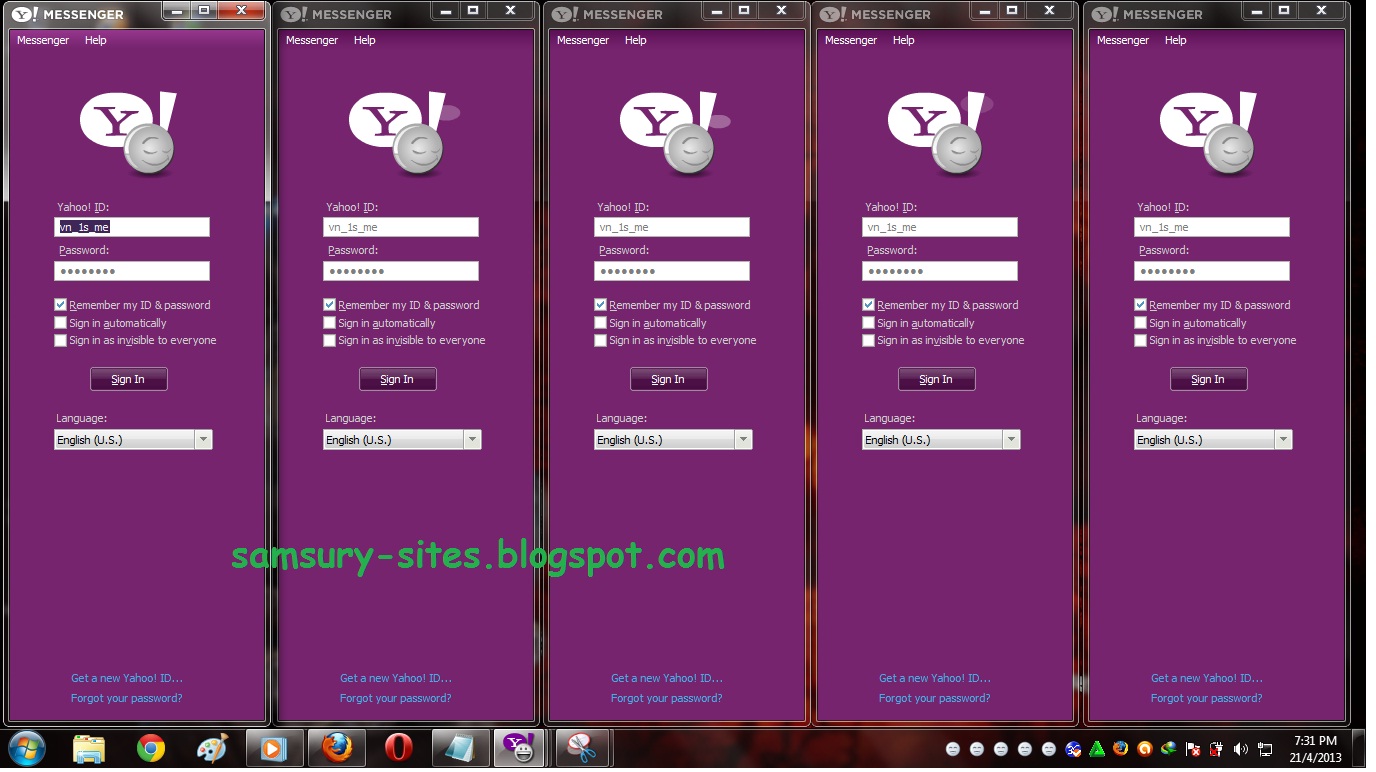Click the Y! title bar icon of middle window

pos(565,14)
